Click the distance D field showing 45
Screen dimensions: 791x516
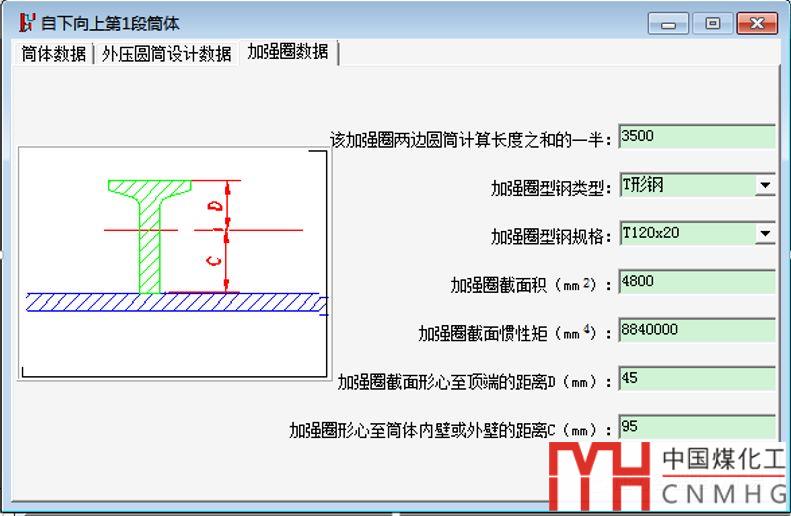pyautogui.click(x=697, y=378)
